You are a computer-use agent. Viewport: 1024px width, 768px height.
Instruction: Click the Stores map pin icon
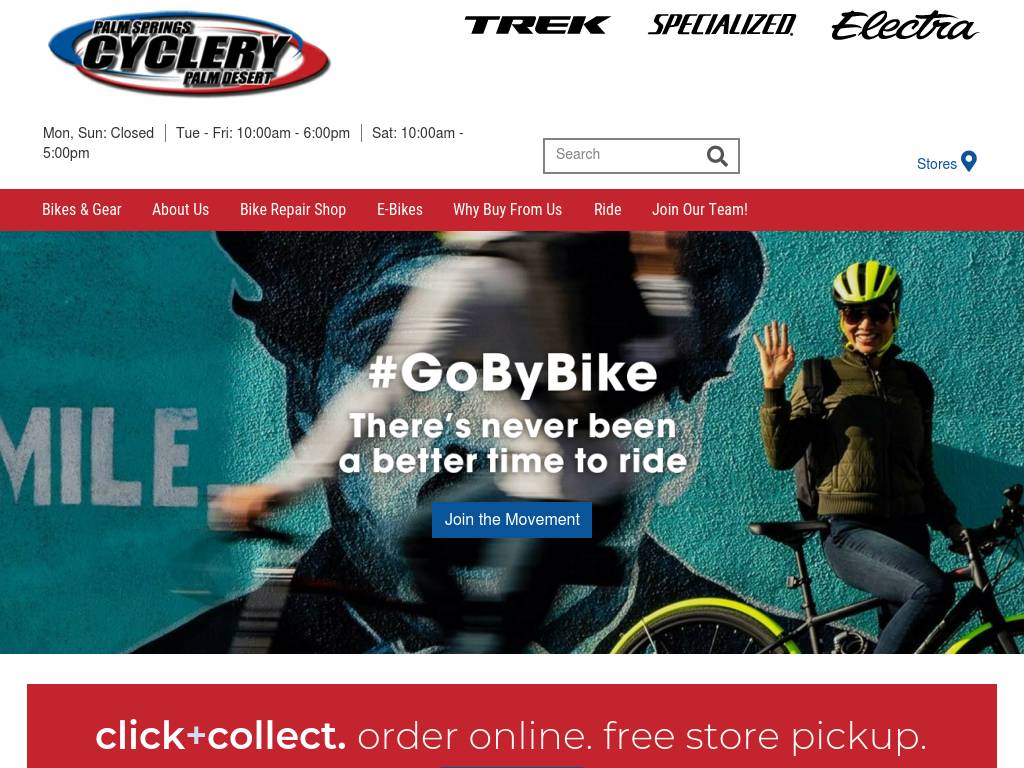coord(969,161)
